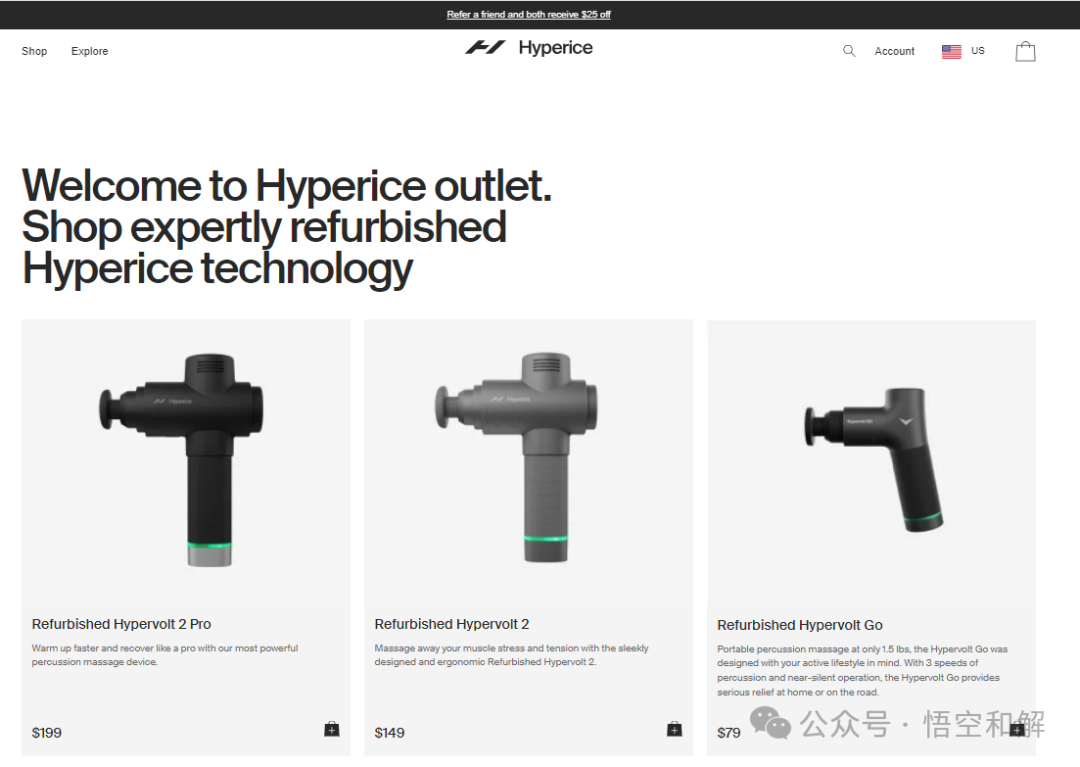Screen dimensions: 1080x767
Task: Open the search magnifier icon
Action: click(x=849, y=51)
